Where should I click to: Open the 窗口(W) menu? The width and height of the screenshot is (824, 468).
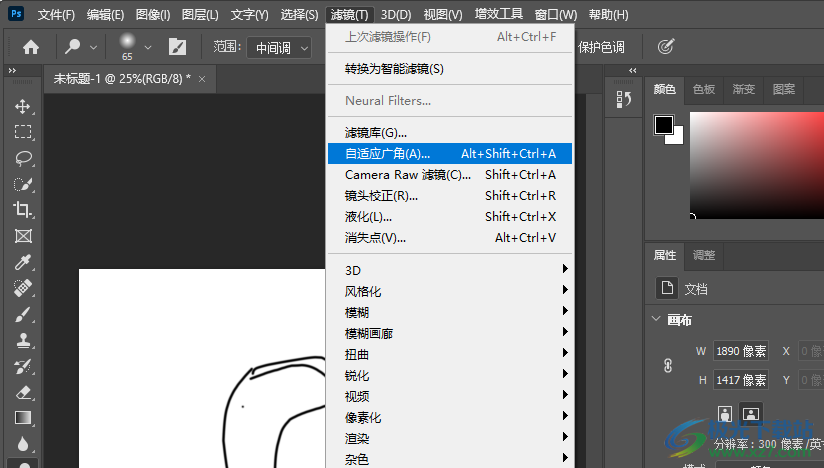coord(555,15)
